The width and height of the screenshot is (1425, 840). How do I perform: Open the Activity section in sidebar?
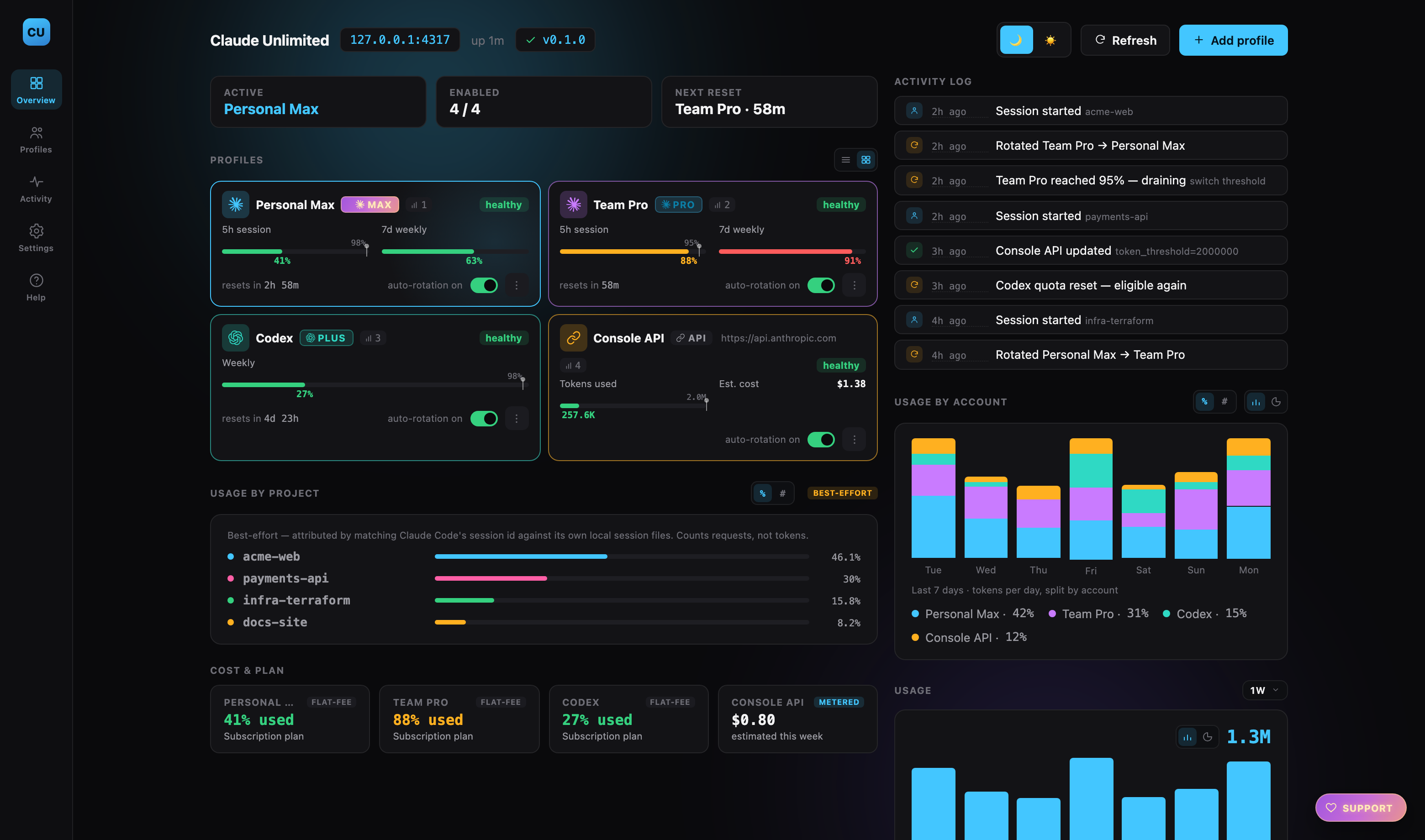coord(36,189)
